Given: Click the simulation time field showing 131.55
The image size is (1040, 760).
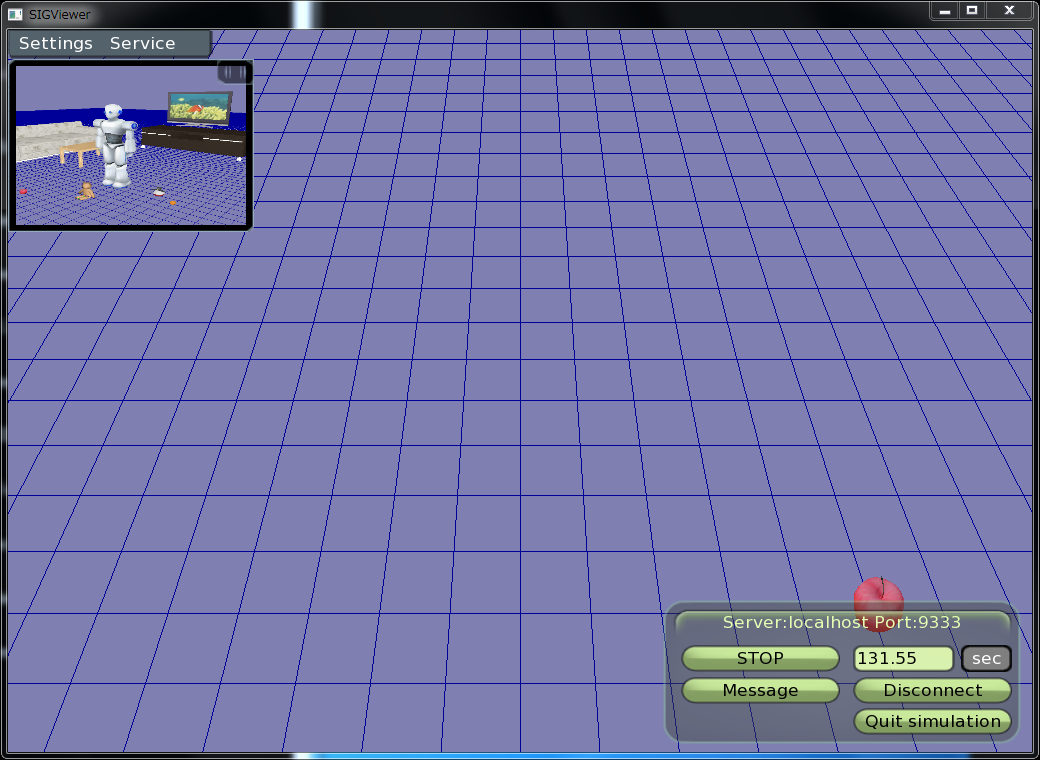Looking at the screenshot, I should (903, 658).
